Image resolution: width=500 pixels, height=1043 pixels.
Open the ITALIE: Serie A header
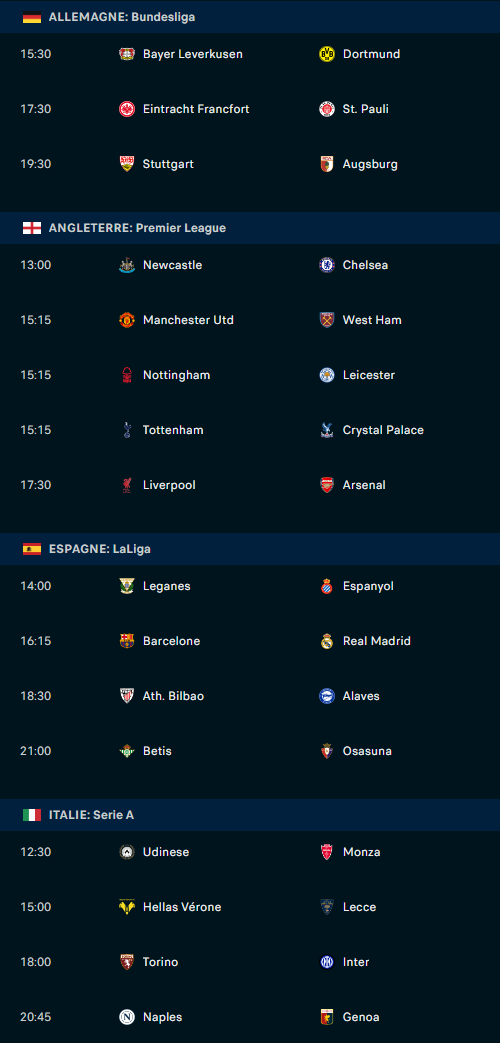coord(250,815)
